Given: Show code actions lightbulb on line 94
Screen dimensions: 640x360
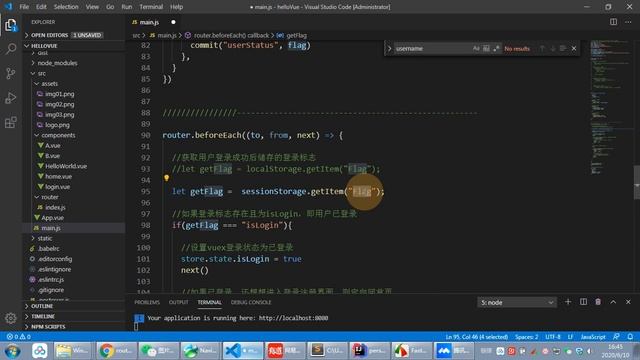Looking at the screenshot, I should pos(167,178).
